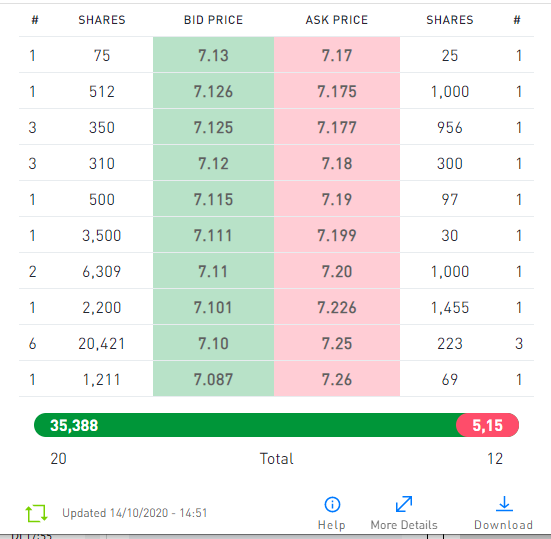Click the 20,421 bid shares value
Viewport: 551px width, 539px height.
pos(102,344)
